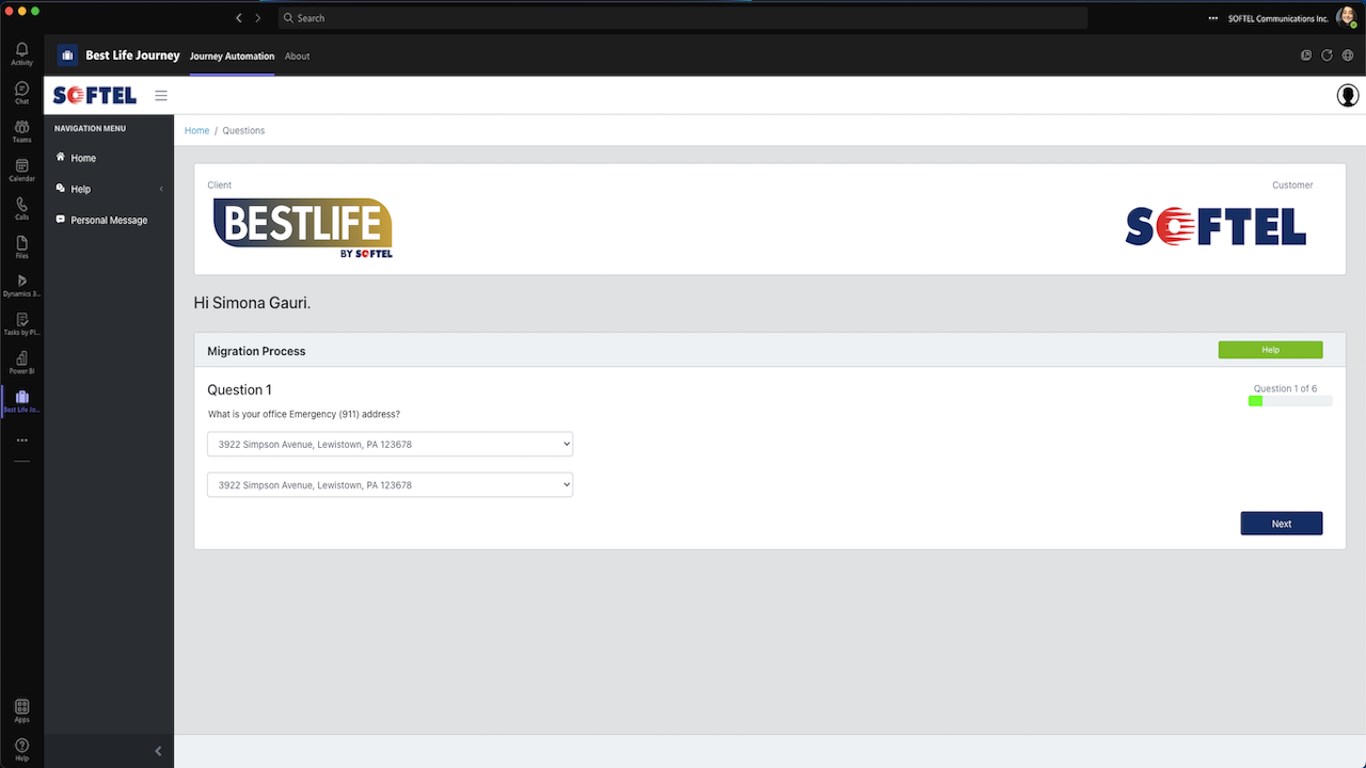Open first emergency address dropdown
This screenshot has height=768, width=1366.
pyautogui.click(x=390, y=444)
